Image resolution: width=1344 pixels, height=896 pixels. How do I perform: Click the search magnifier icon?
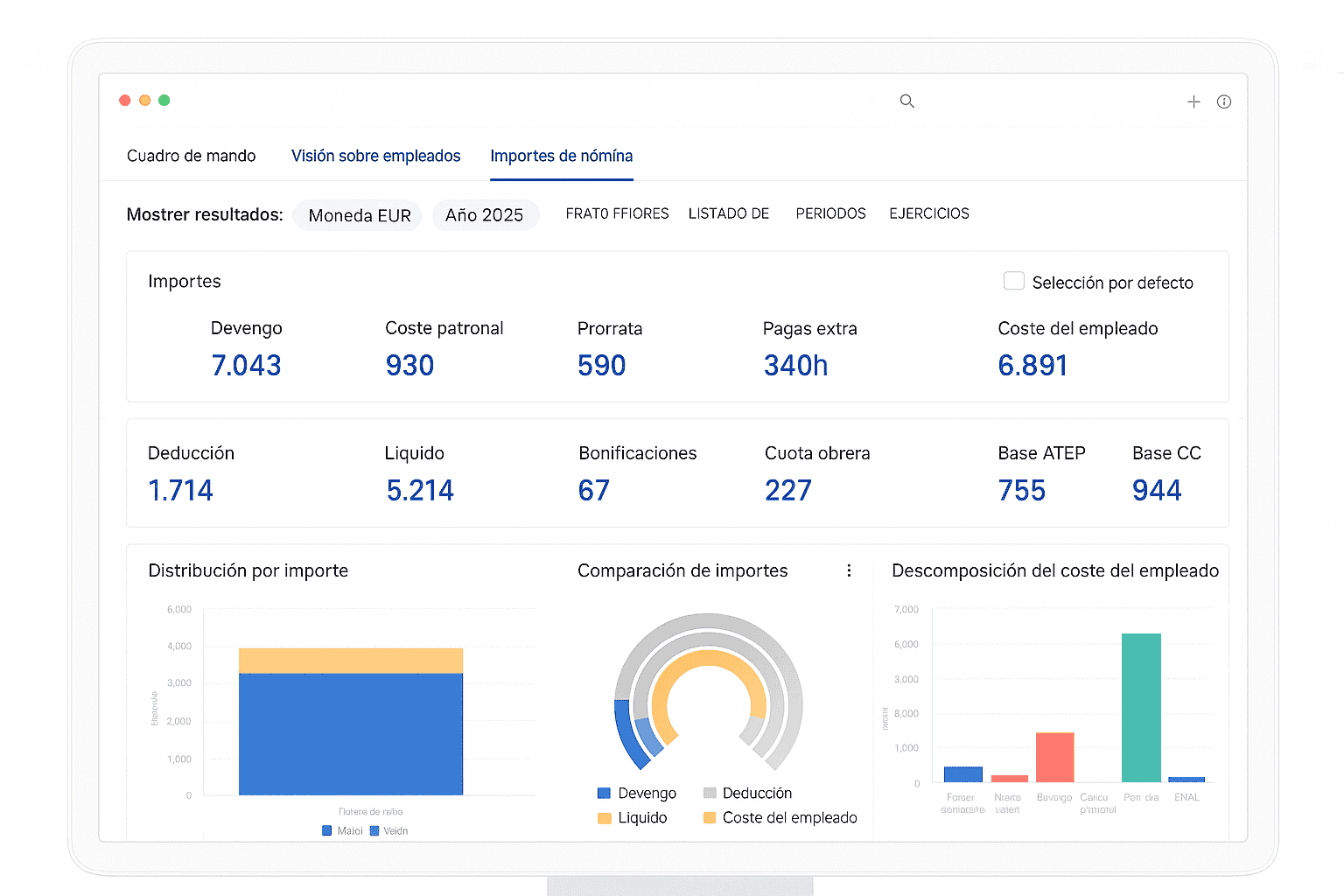pyautogui.click(x=906, y=101)
